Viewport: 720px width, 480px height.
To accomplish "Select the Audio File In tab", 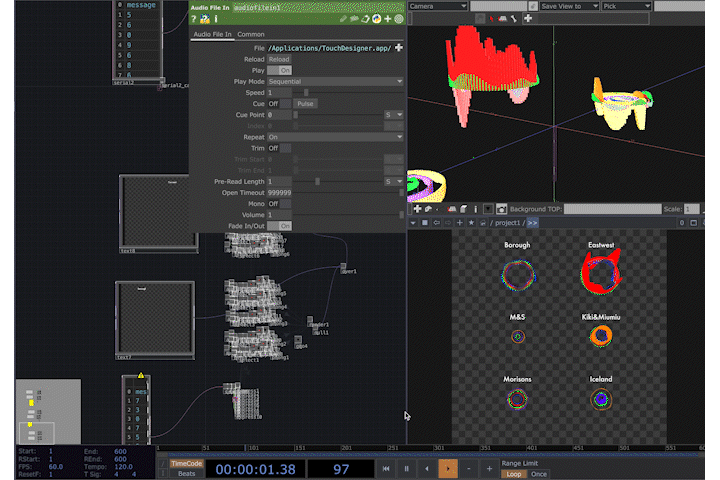I will tap(212, 34).
